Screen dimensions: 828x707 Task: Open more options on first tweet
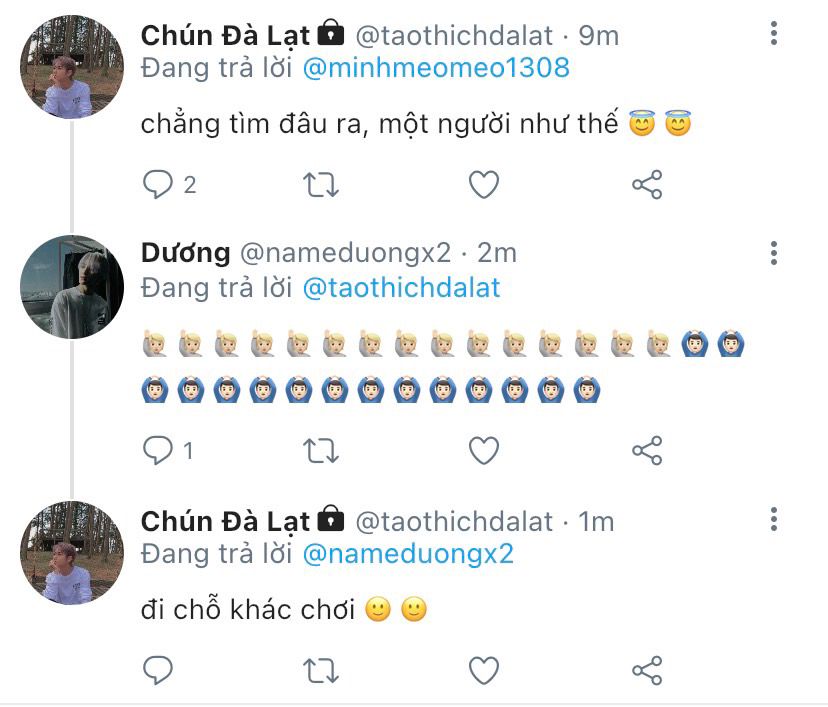click(774, 35)
